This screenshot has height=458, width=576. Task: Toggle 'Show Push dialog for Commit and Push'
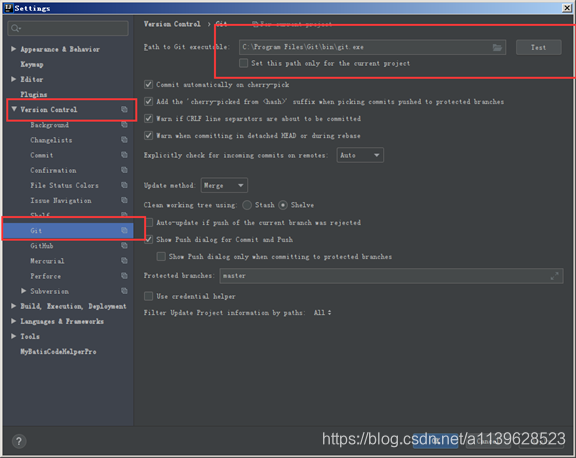149,239
